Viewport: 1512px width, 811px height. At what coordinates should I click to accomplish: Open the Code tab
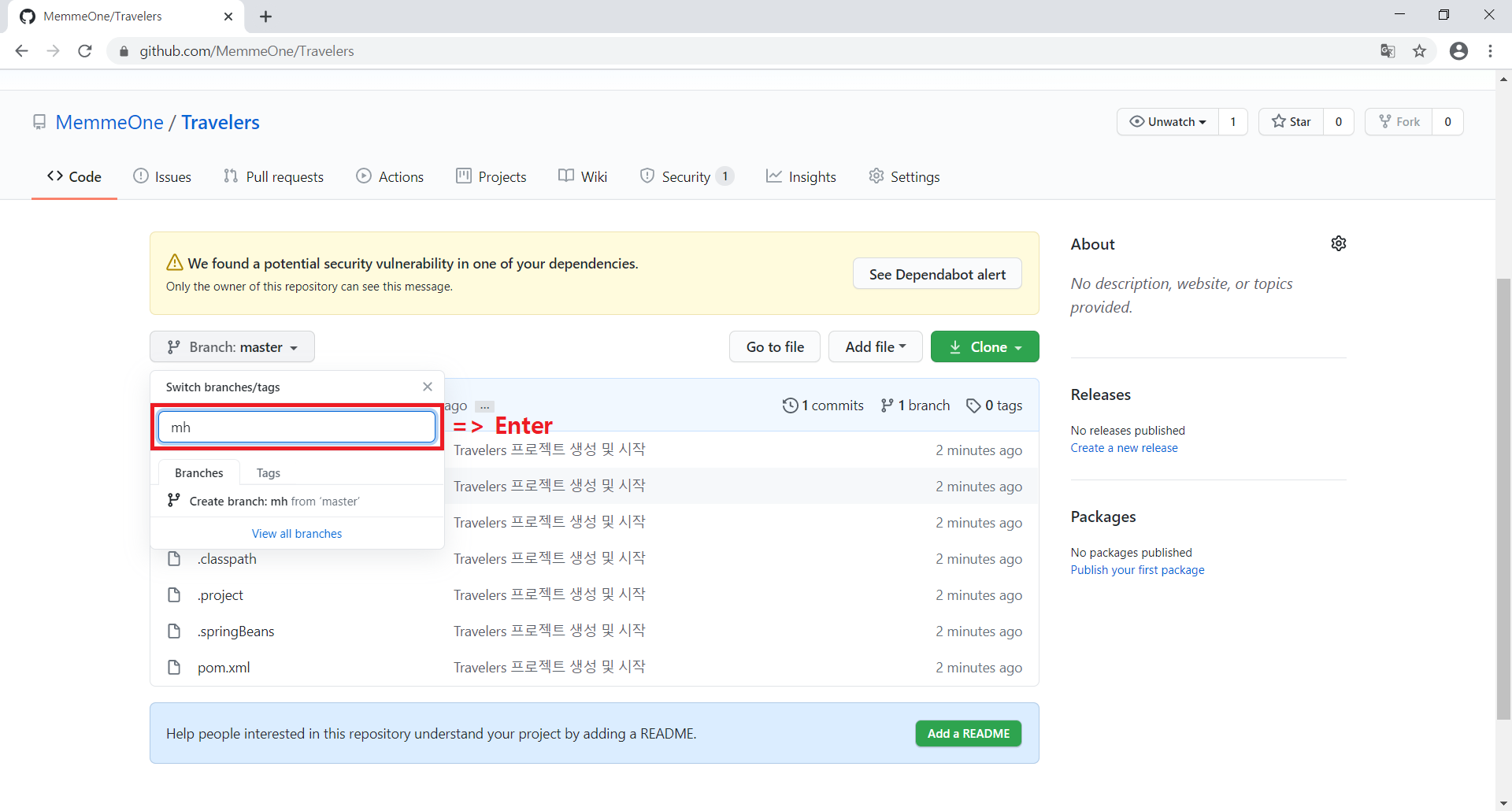tap(74, 177)
